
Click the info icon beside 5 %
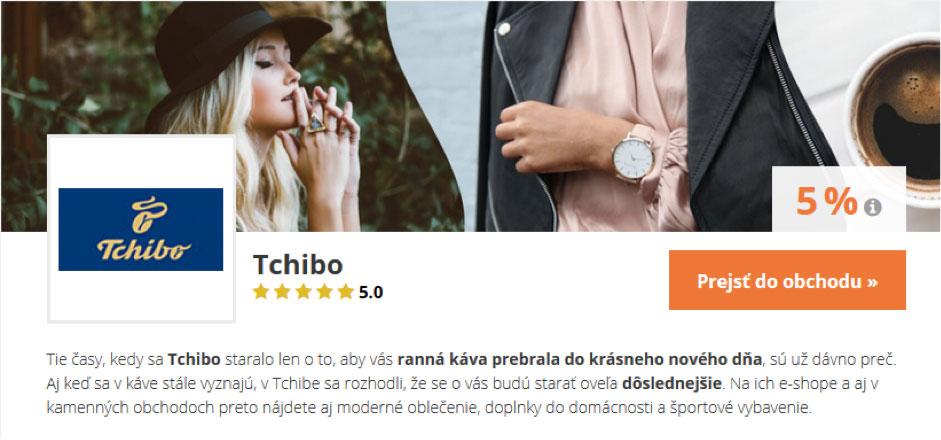(x=873, y=207)
